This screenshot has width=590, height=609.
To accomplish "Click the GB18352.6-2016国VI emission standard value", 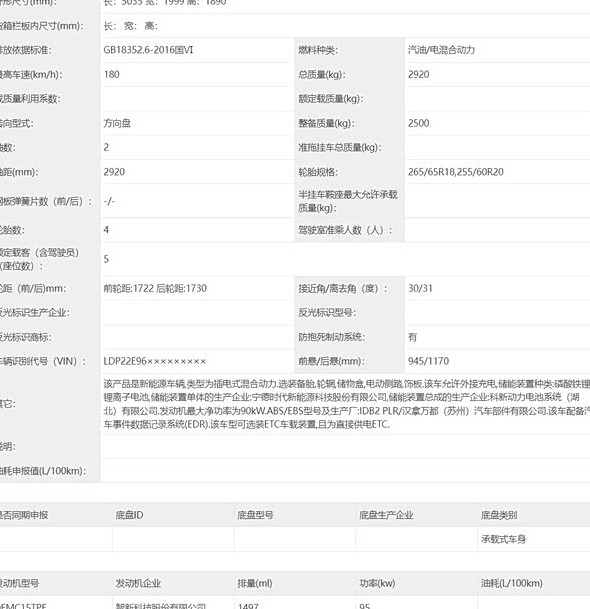I will click(148, 50).
